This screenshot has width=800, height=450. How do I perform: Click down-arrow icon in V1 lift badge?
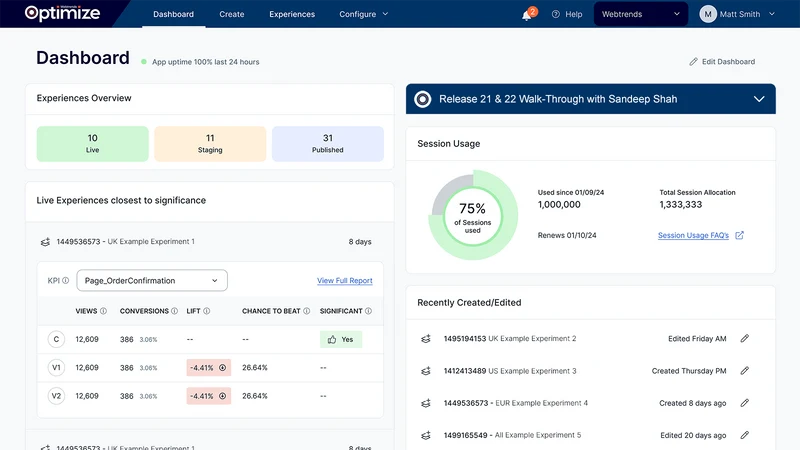point(222,368)
